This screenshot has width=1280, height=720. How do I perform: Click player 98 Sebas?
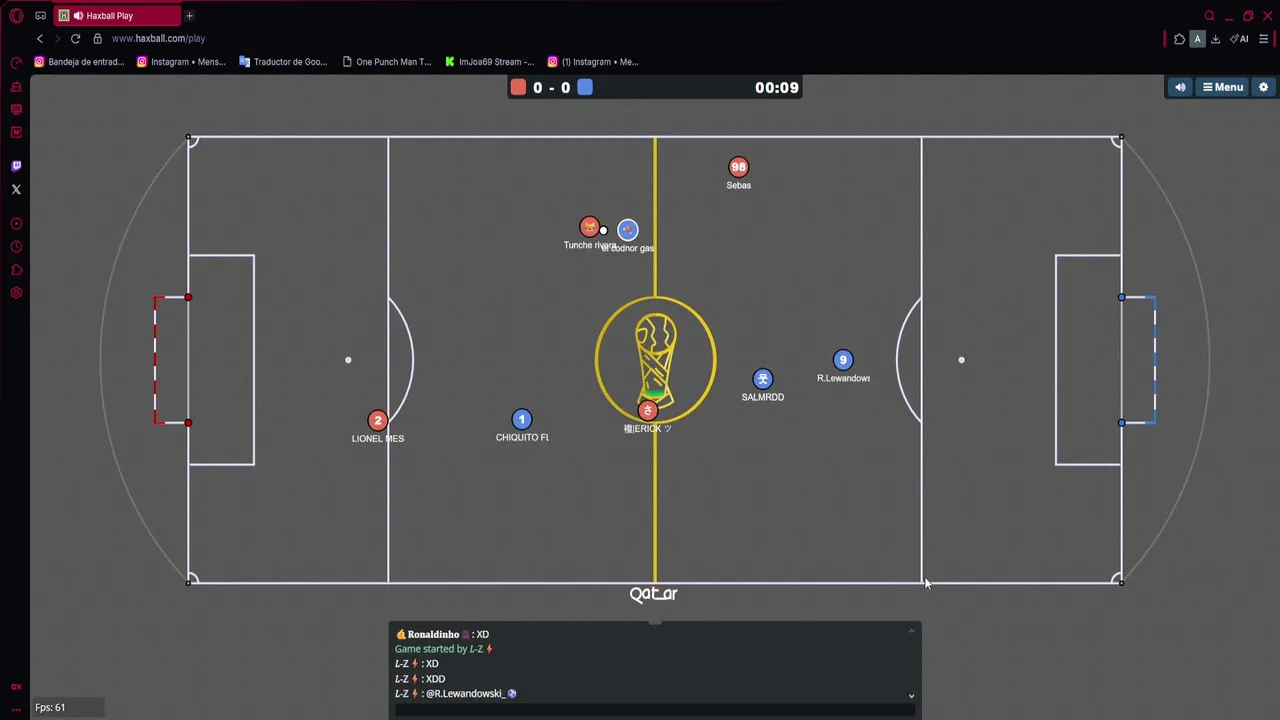click(x=738, y=167)
